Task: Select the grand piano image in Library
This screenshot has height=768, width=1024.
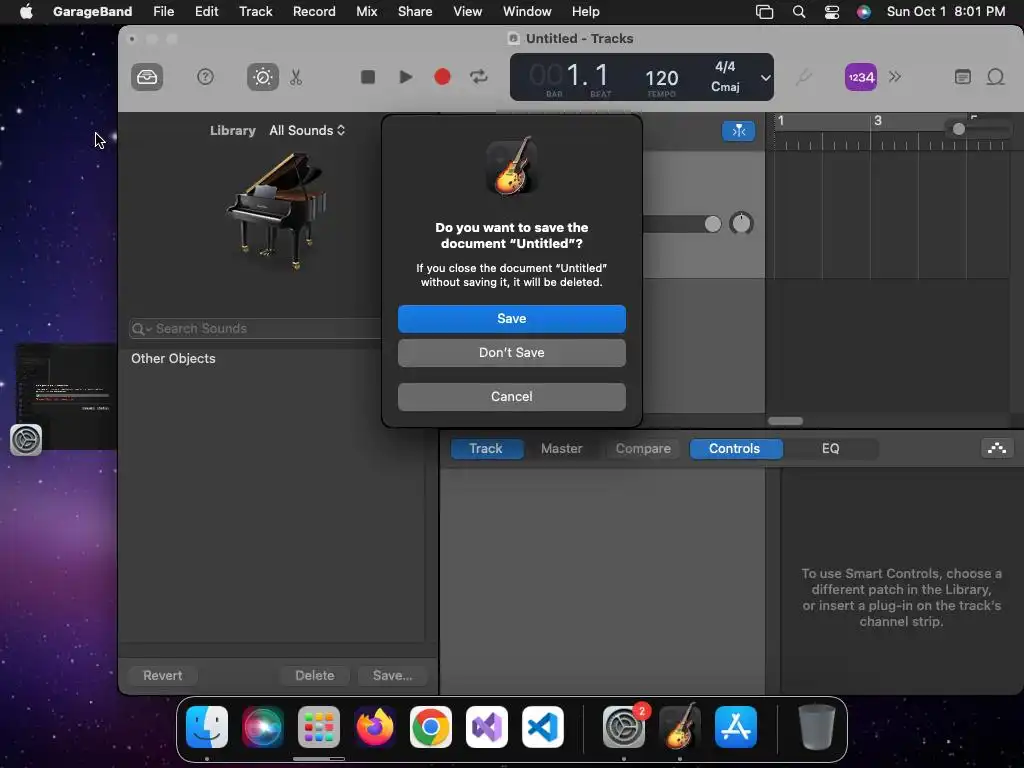Action: 277,210
